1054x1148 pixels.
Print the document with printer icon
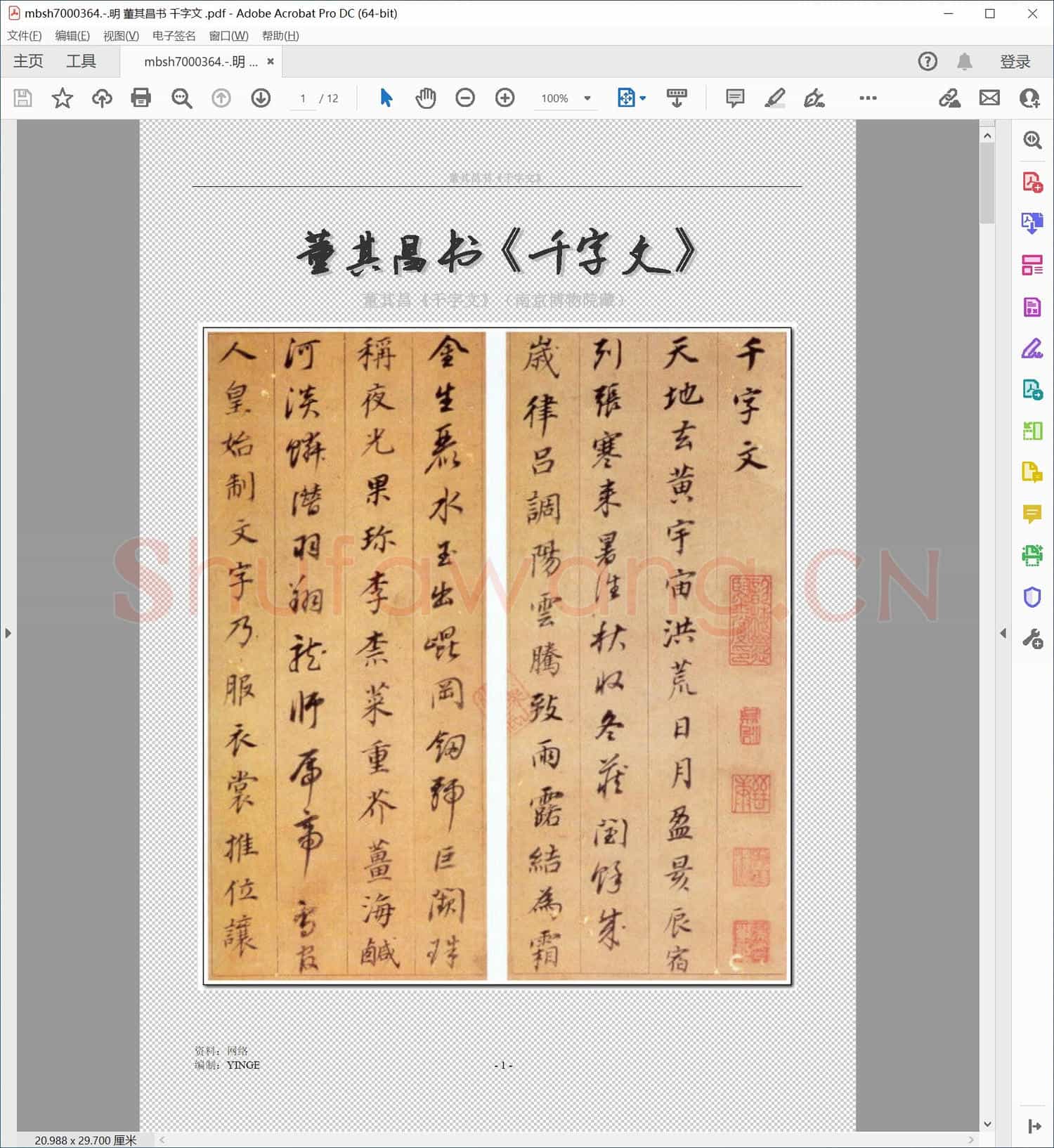[x=141, y=98]
